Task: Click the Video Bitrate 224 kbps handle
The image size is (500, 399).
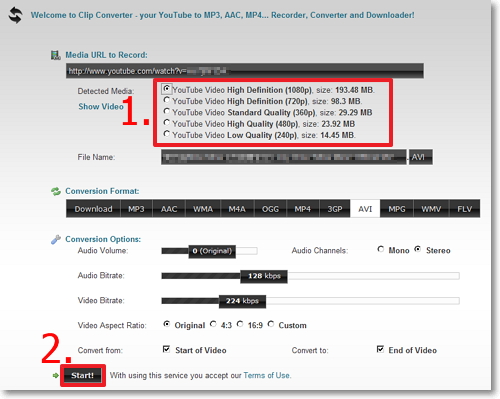Action: pos(242,301)
